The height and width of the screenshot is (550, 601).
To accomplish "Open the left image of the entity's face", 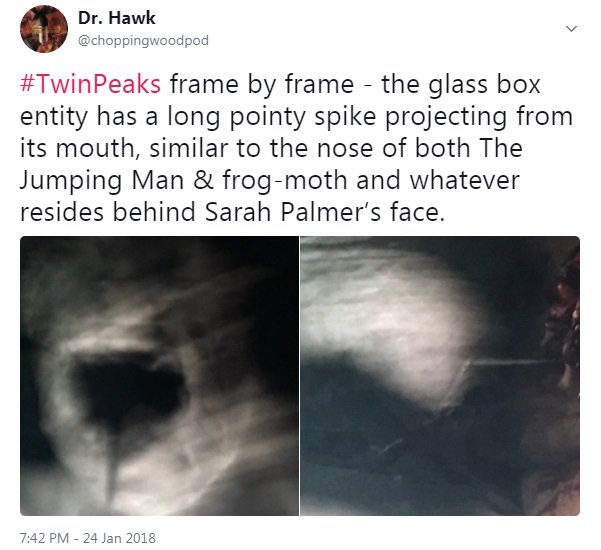I will click(159, 376).
